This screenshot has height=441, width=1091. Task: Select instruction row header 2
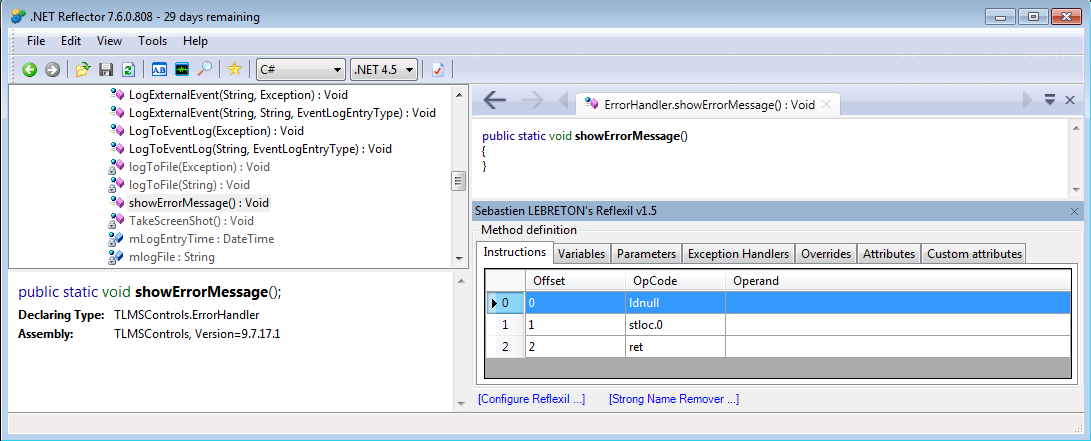coord(505,346)
